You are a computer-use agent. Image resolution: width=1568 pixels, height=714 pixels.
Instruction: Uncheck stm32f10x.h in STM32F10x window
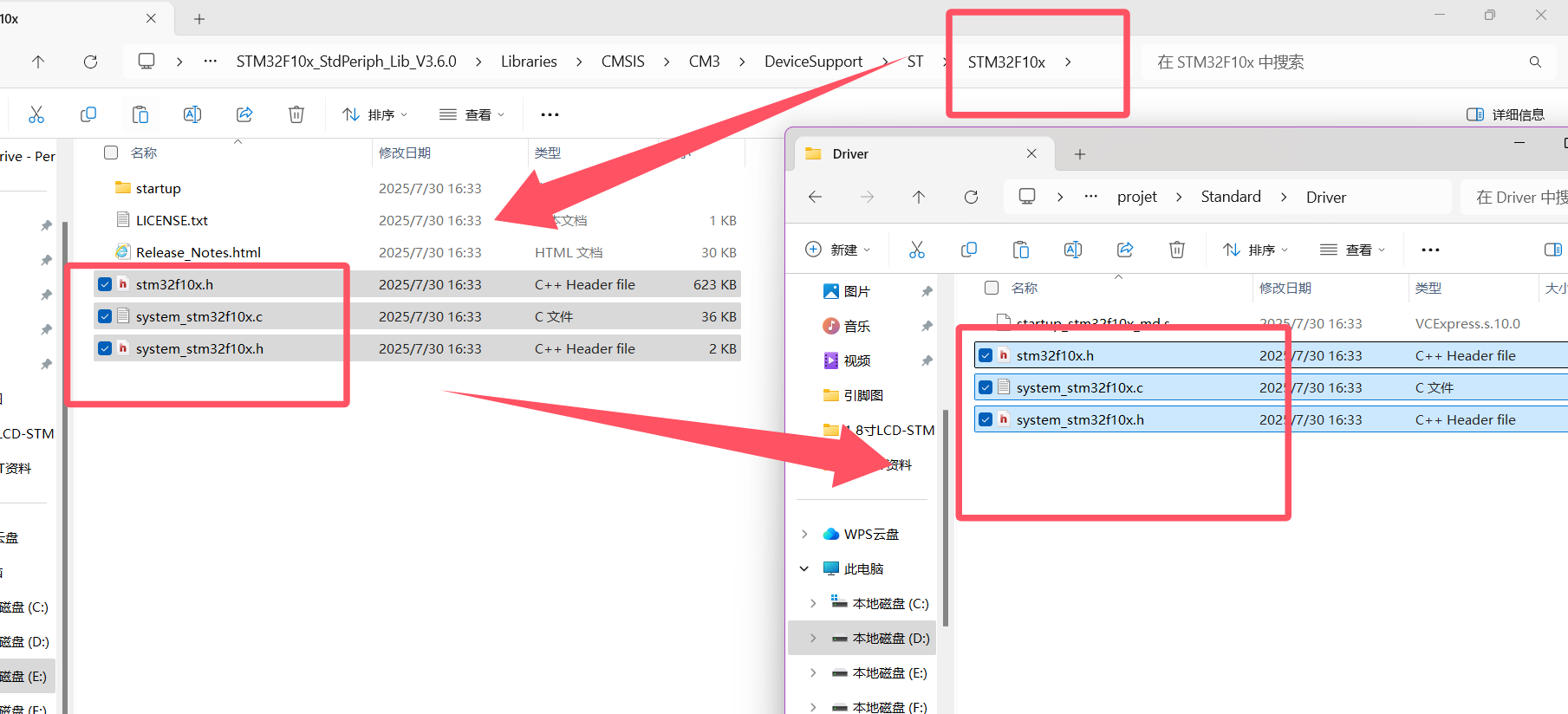(105, 284)
